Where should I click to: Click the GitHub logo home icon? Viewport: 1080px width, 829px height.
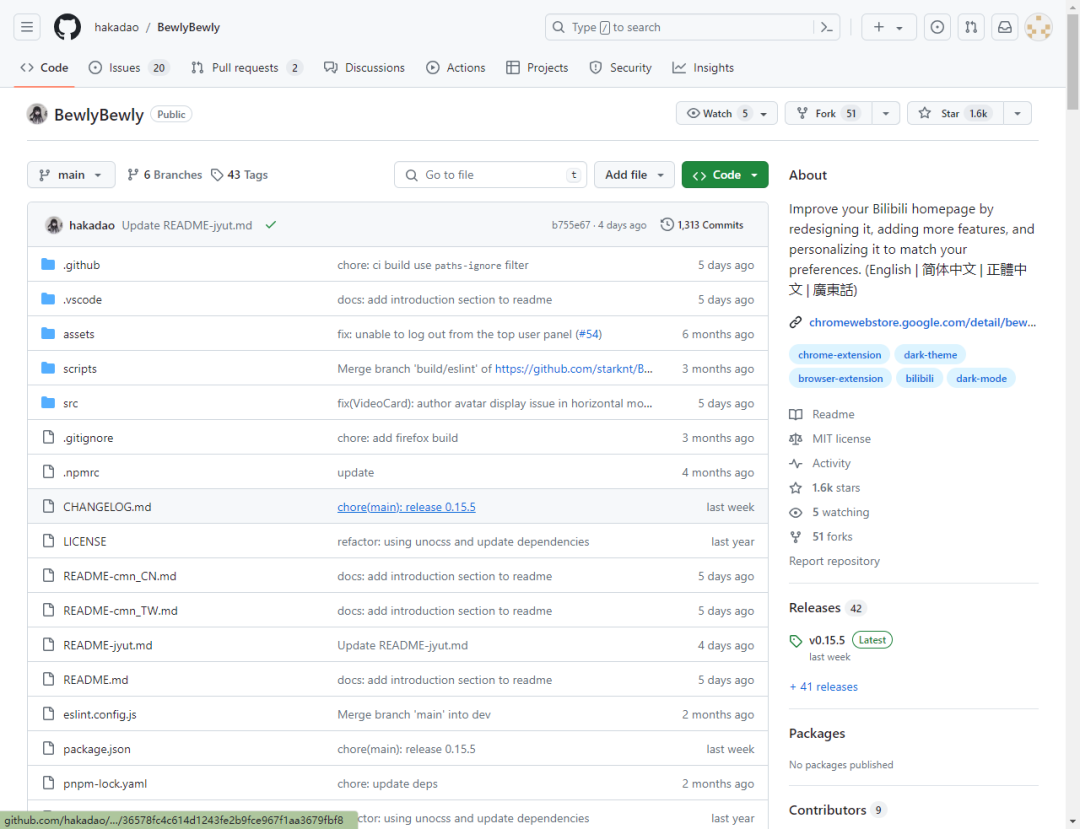click(x=68, y=27)
